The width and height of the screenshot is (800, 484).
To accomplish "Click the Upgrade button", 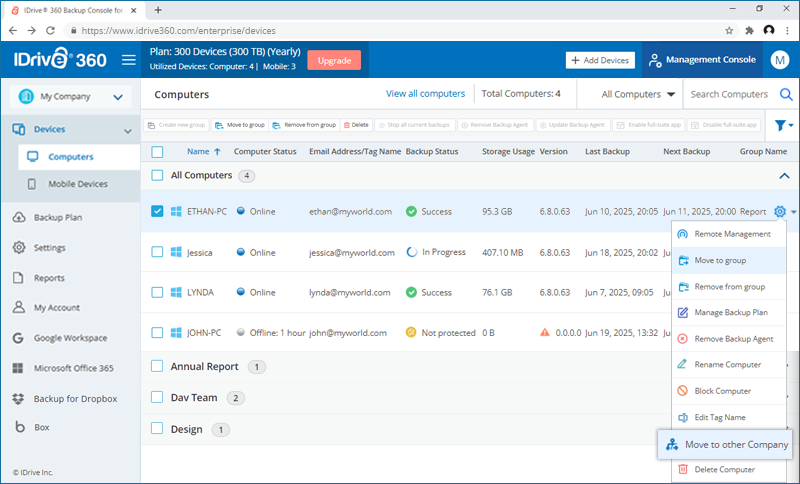I will [x=334, y=60].
